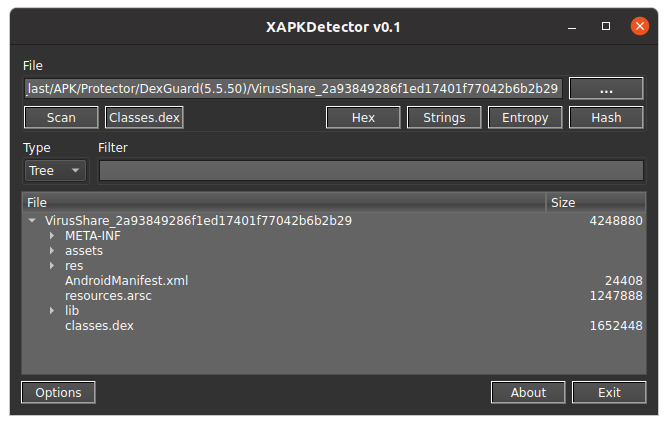Open the Classes.dex viewer button
The width and height of the screenshot is (668, 425).
(x=144, y=118)
